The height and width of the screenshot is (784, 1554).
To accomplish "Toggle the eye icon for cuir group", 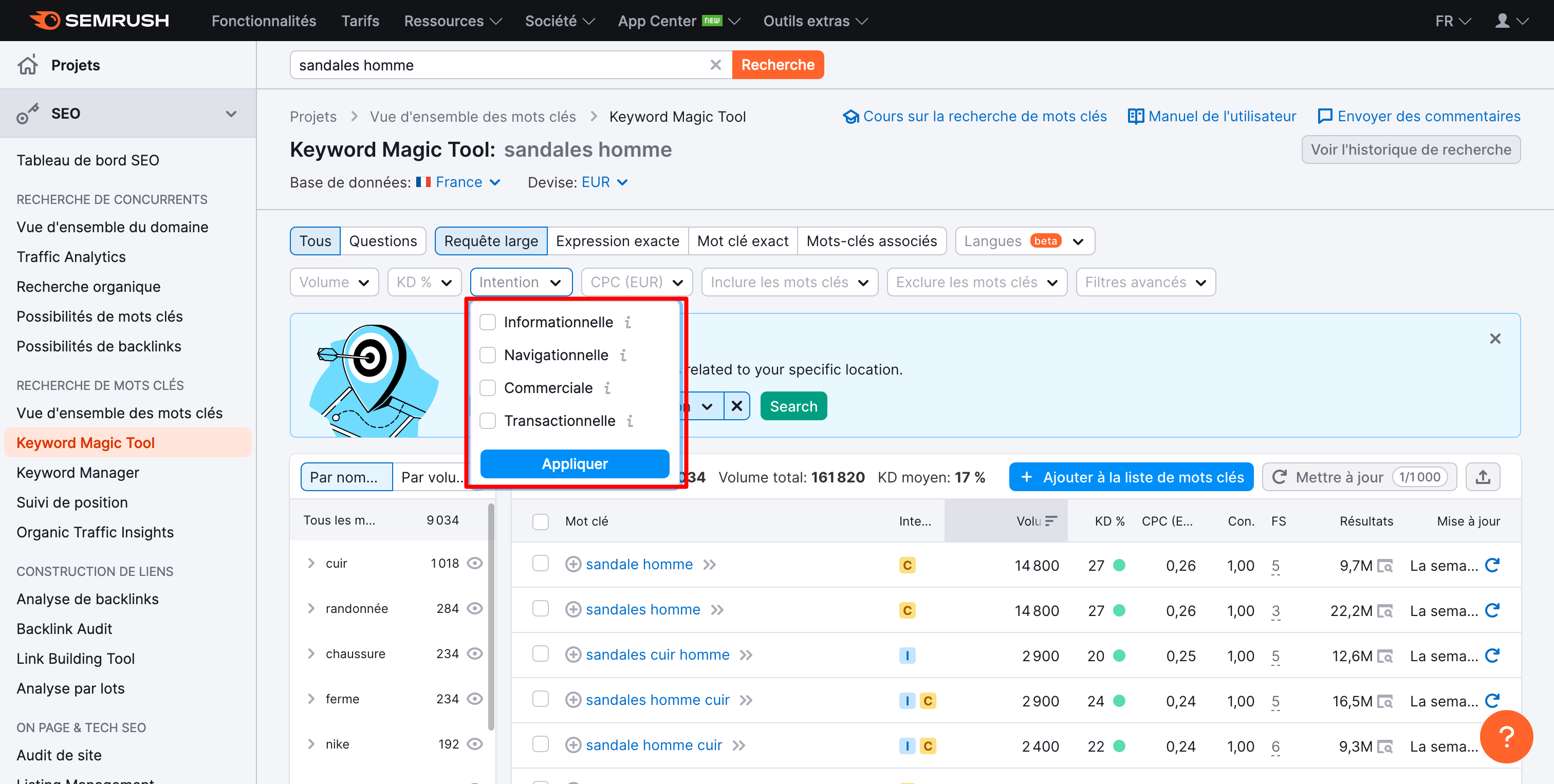I will [475, 563].
